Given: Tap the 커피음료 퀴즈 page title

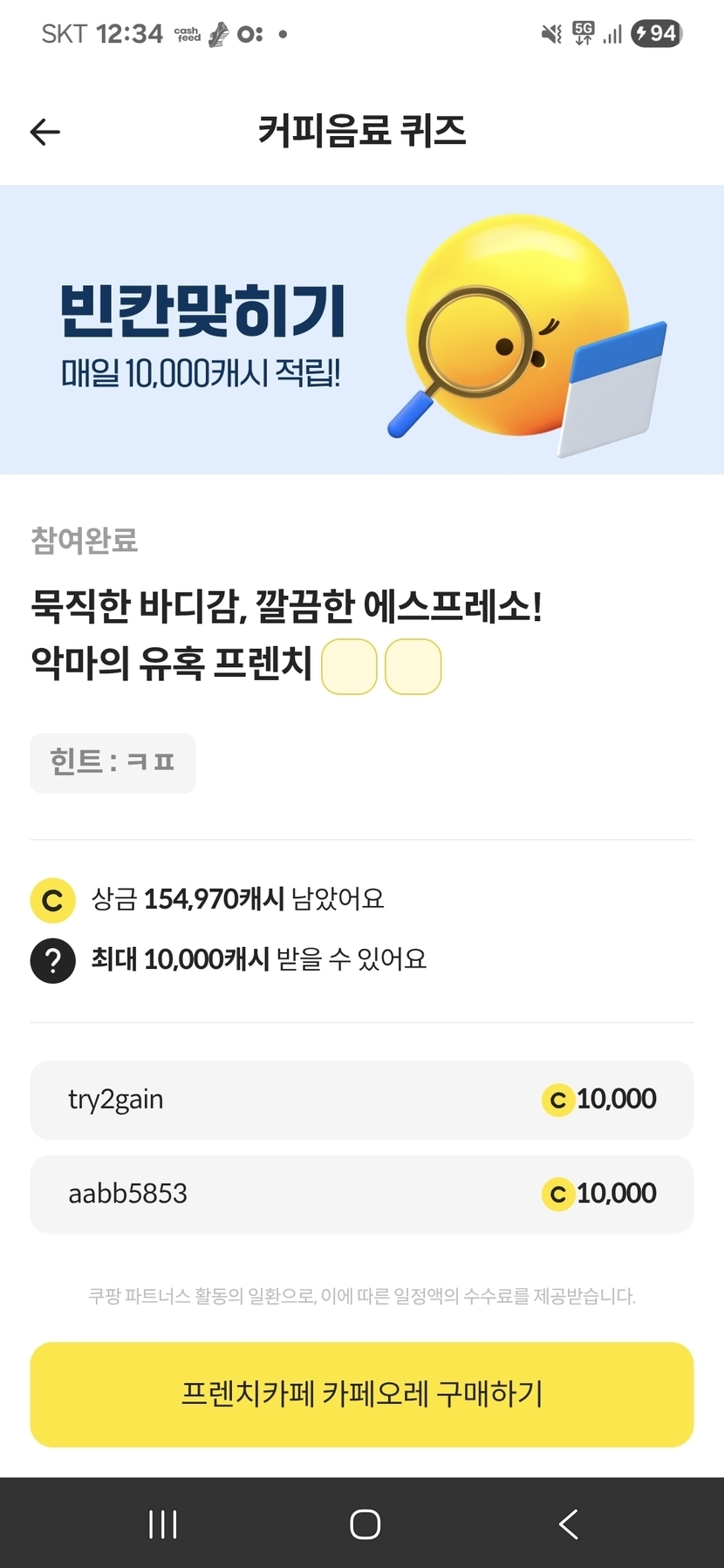Looking at the screenshot, I should click(361, 132).
